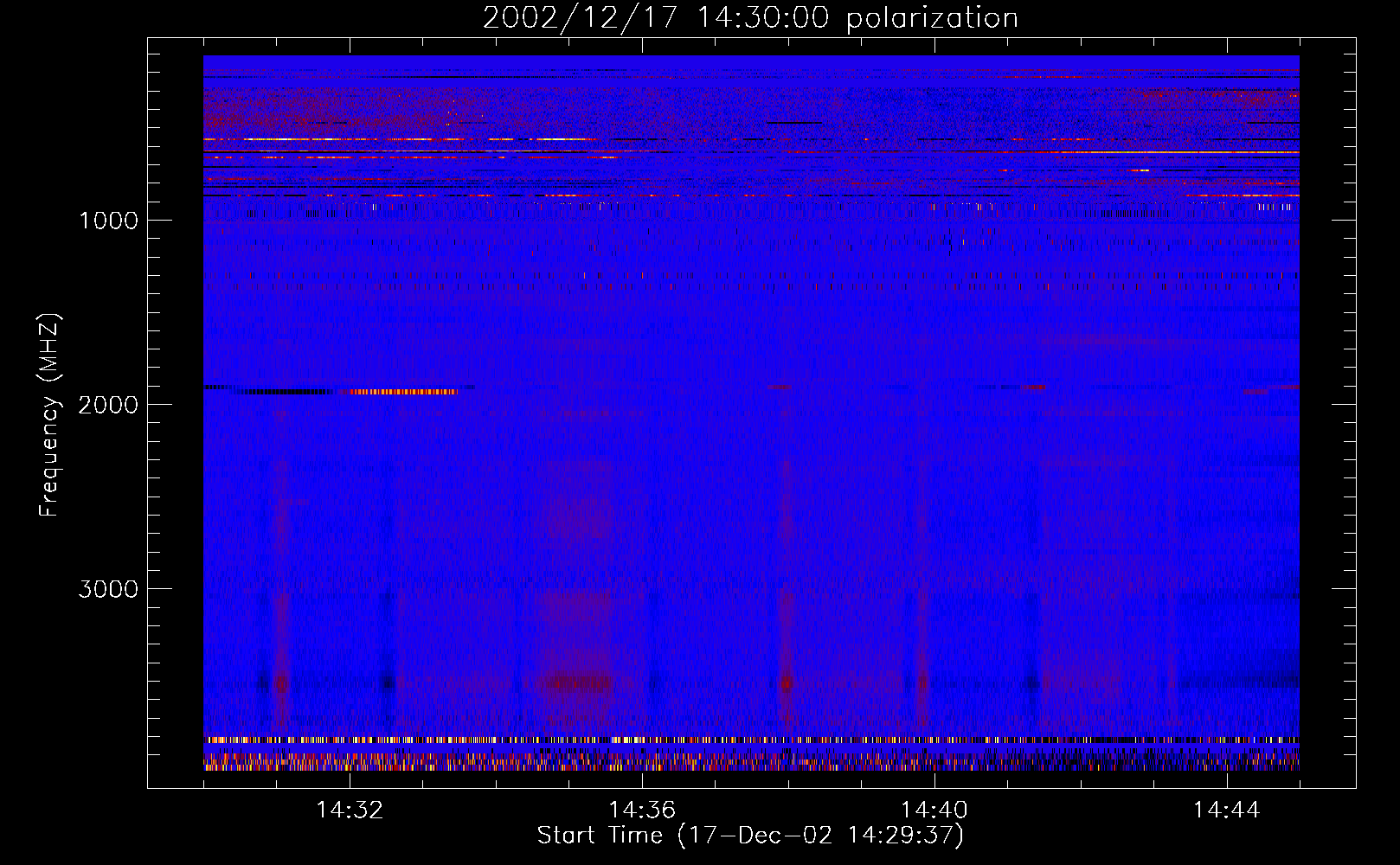Click the red patch near 14:35 at 3500 MHz
The image size is (1400, 865).
click(x=579, y=682)
